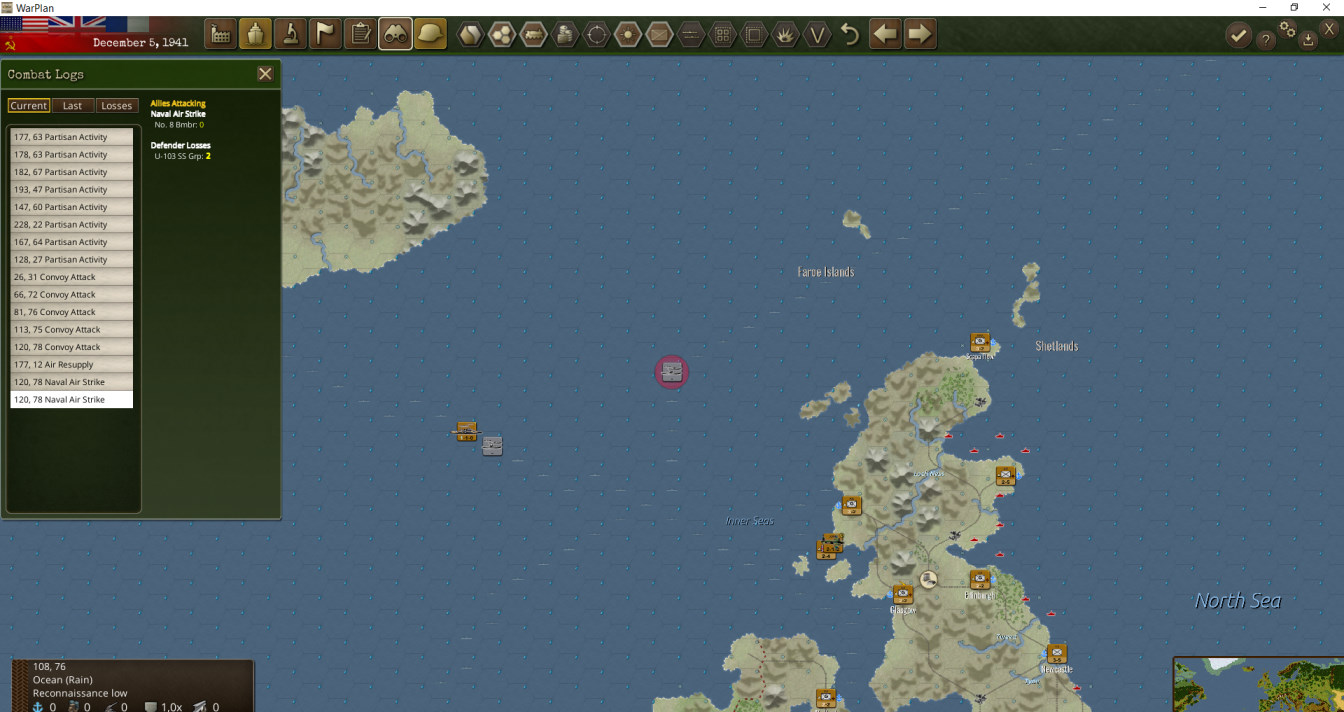Viewport: 1344px width, 712px height.
Task: Select the unit counter at Edinburgh
Action: click(980, 579)
